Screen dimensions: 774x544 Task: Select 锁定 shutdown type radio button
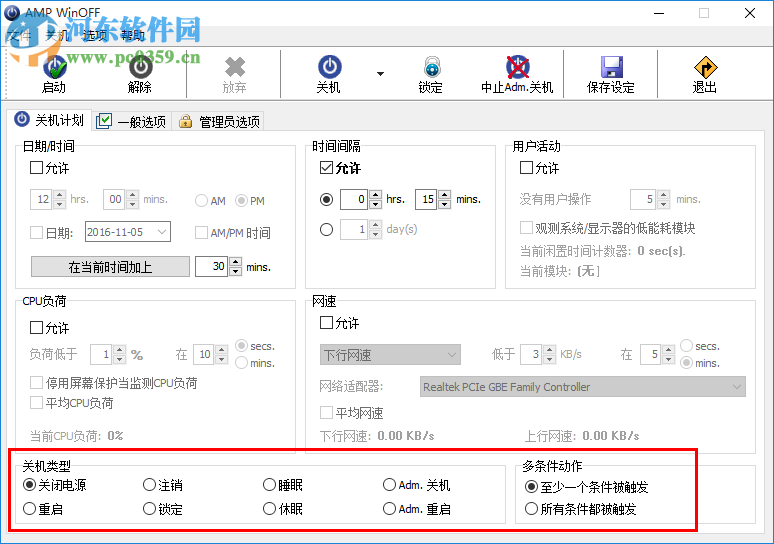[149, 508]
